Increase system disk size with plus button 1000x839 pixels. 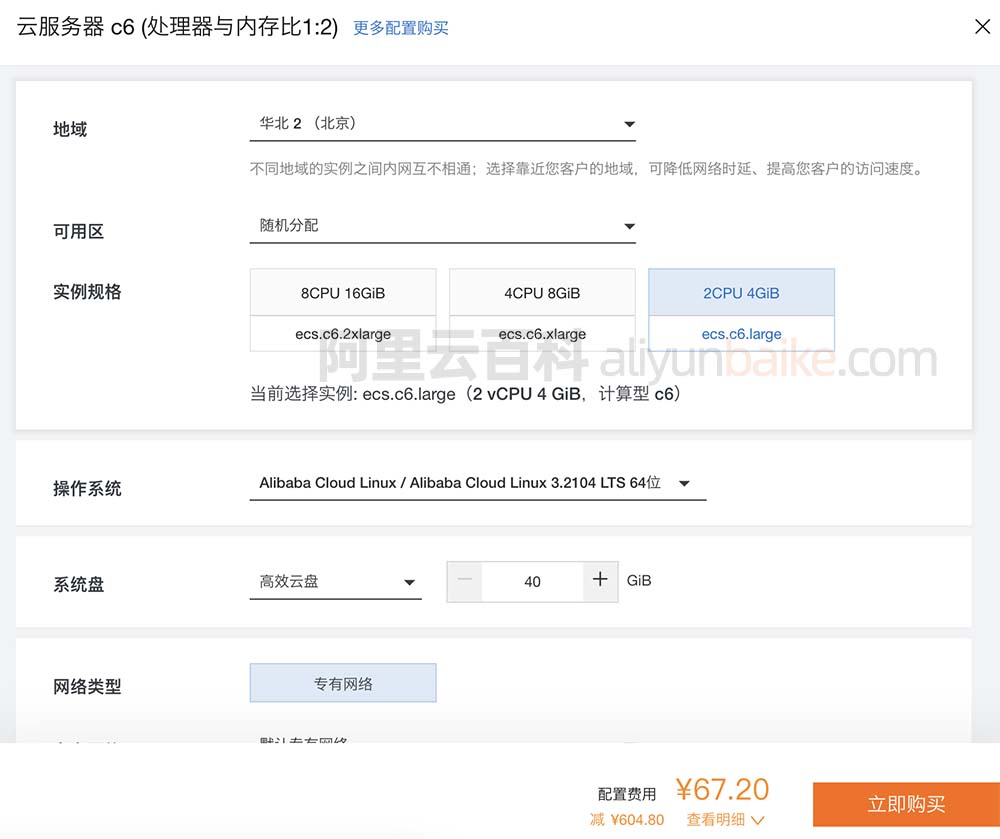(600, 581)
